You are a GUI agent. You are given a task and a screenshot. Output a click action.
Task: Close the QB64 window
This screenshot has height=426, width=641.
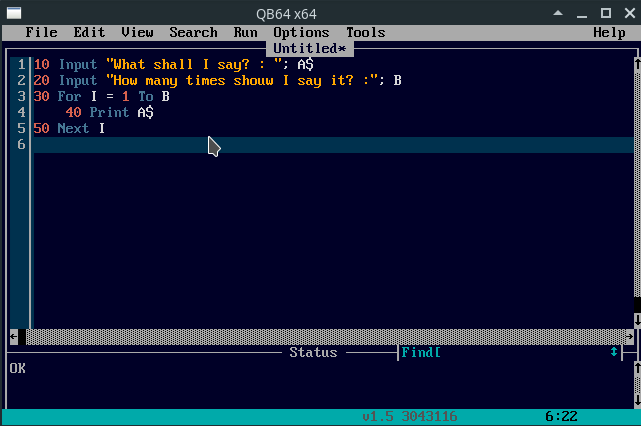coord(630,13)
